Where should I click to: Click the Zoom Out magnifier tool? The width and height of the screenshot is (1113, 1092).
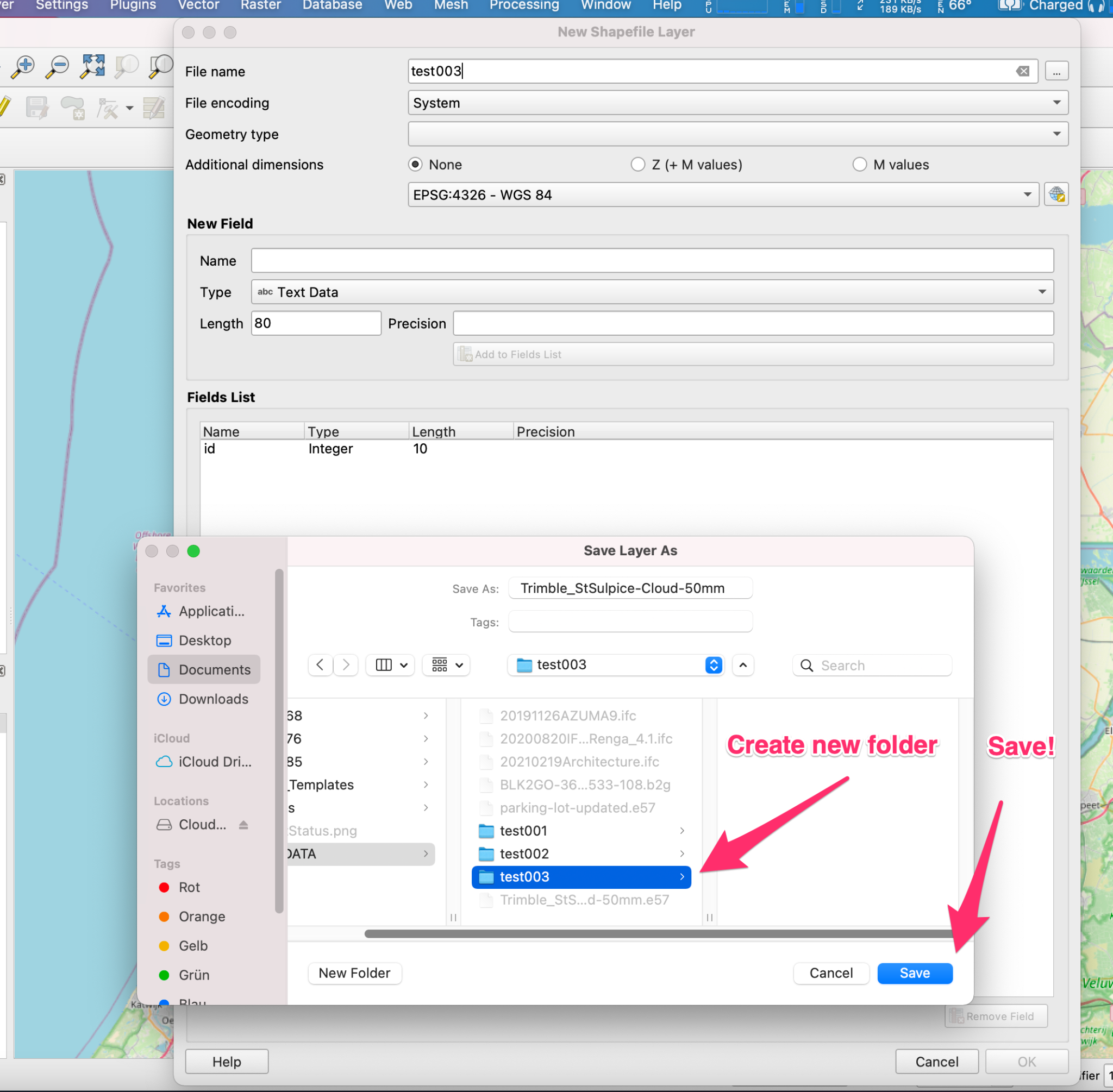58,66
